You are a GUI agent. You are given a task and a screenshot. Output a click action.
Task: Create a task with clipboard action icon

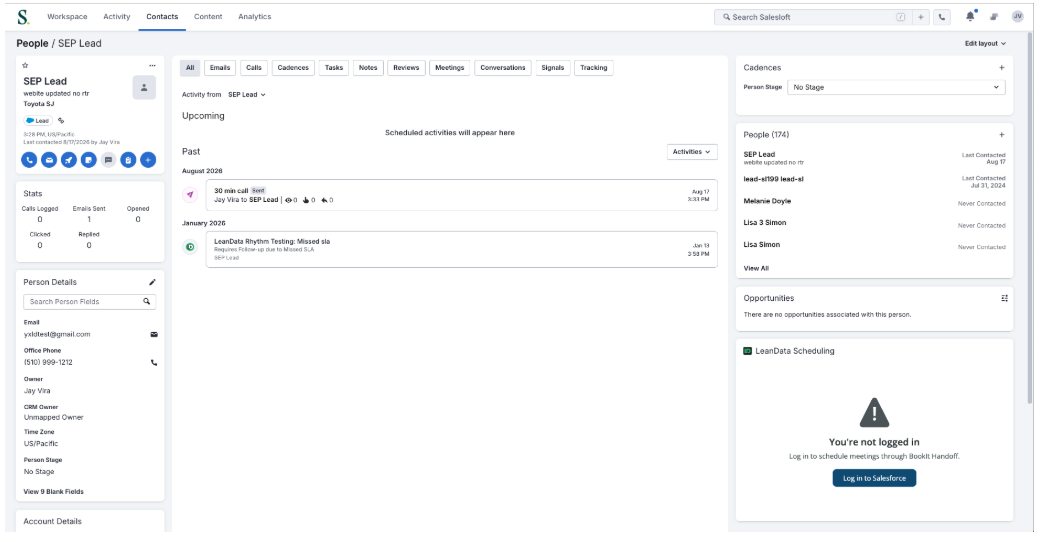click(128, 160)
